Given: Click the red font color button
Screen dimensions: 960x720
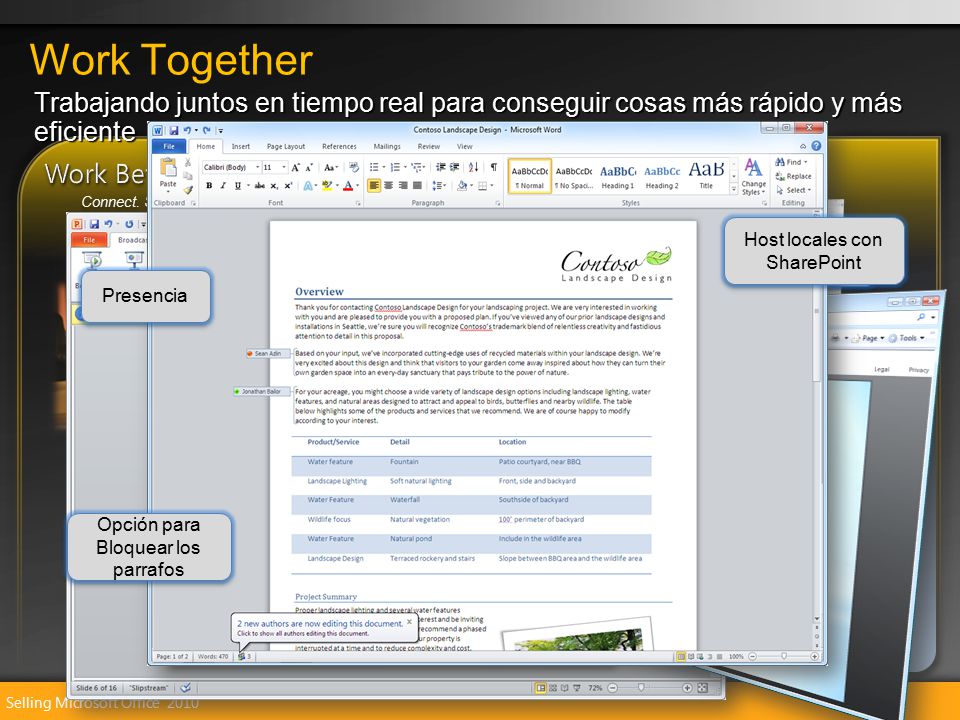Looking at the screenshot, I should coord(348,186).
